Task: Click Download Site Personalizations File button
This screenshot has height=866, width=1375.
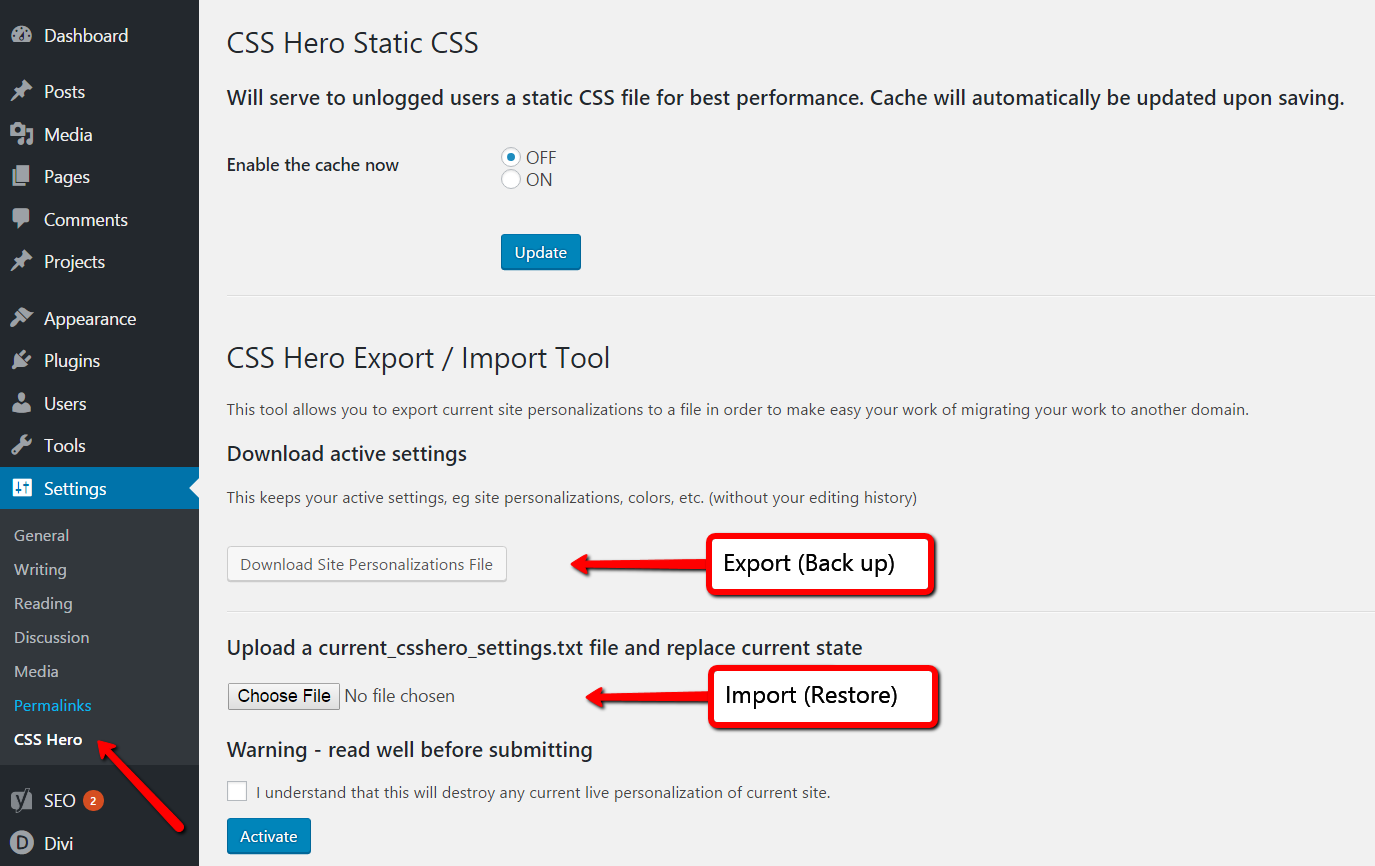Action: click(367, 564)
